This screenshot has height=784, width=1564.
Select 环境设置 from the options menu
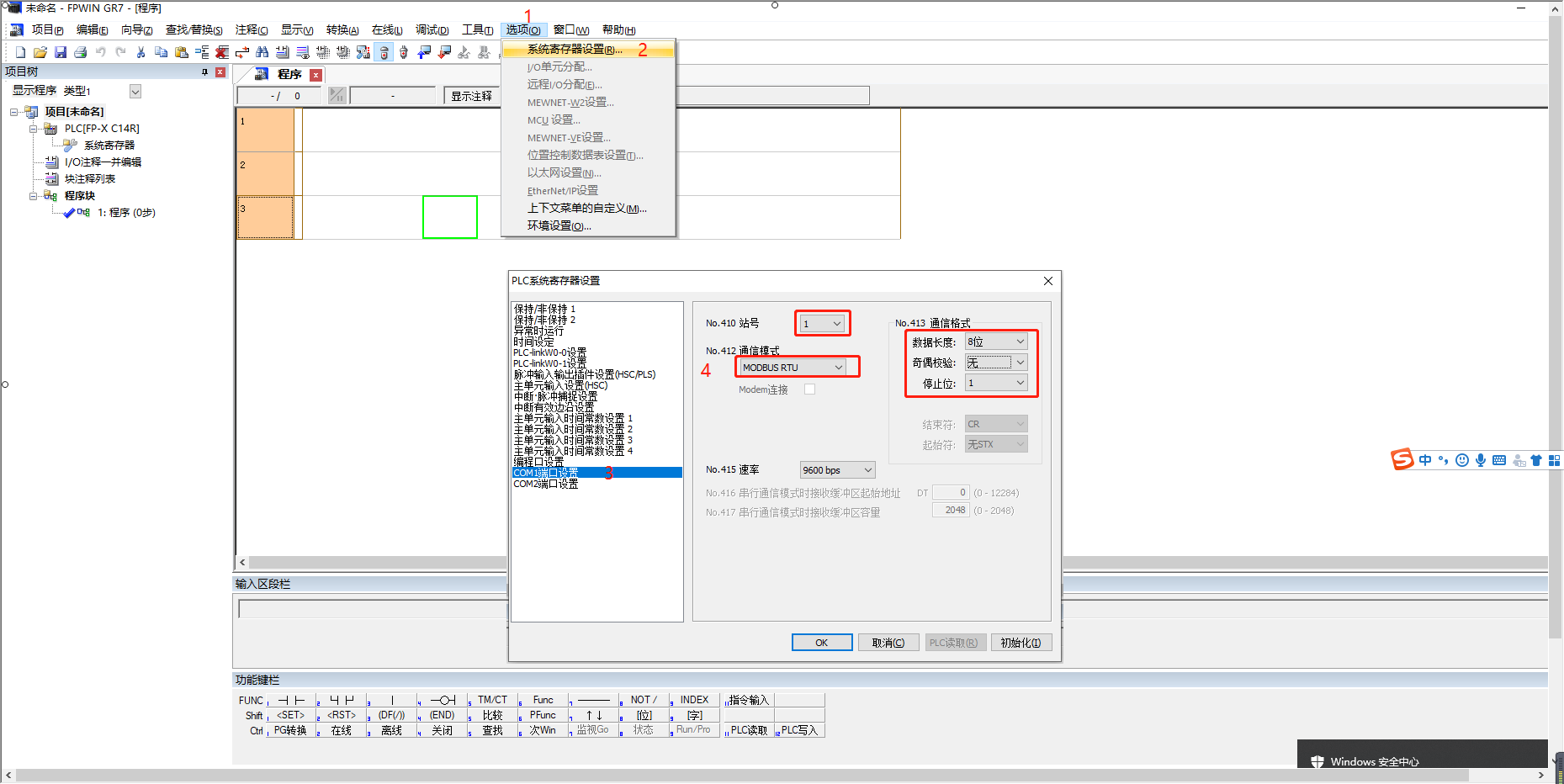559,226
